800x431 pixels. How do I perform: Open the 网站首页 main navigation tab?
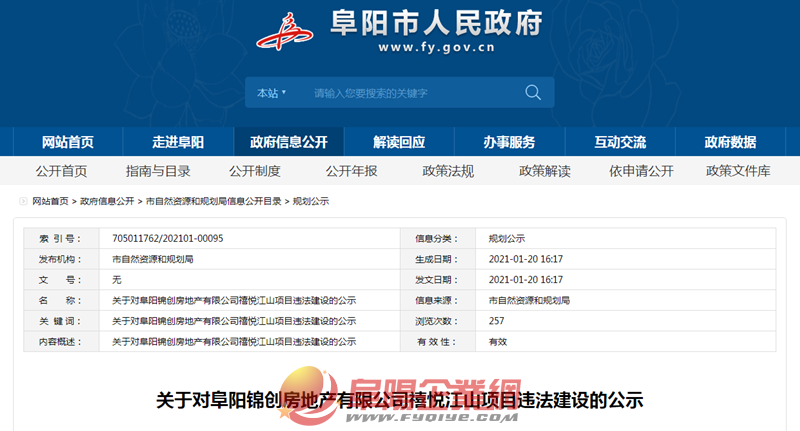coord(68,142)
